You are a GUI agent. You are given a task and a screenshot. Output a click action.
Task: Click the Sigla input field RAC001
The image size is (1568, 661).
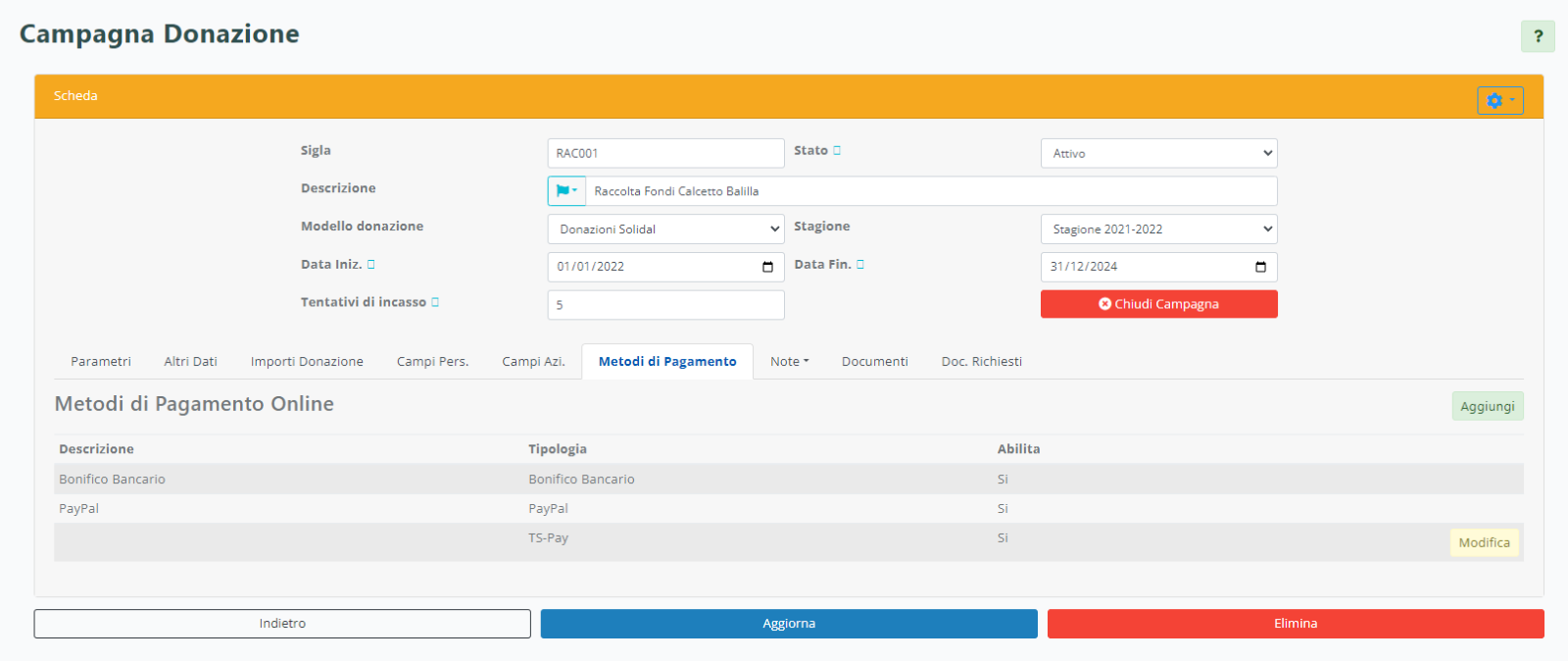(666, 153)
